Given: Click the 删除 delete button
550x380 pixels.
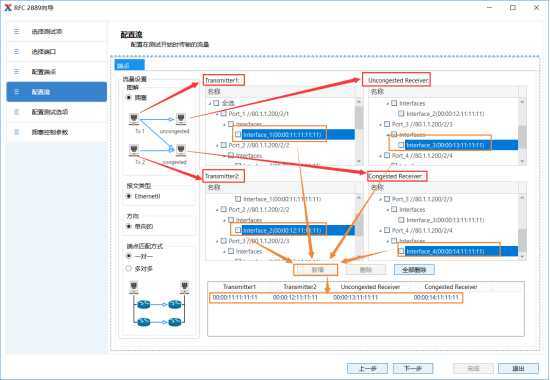Looking at the screenshot, I should [x=366, y=269].
